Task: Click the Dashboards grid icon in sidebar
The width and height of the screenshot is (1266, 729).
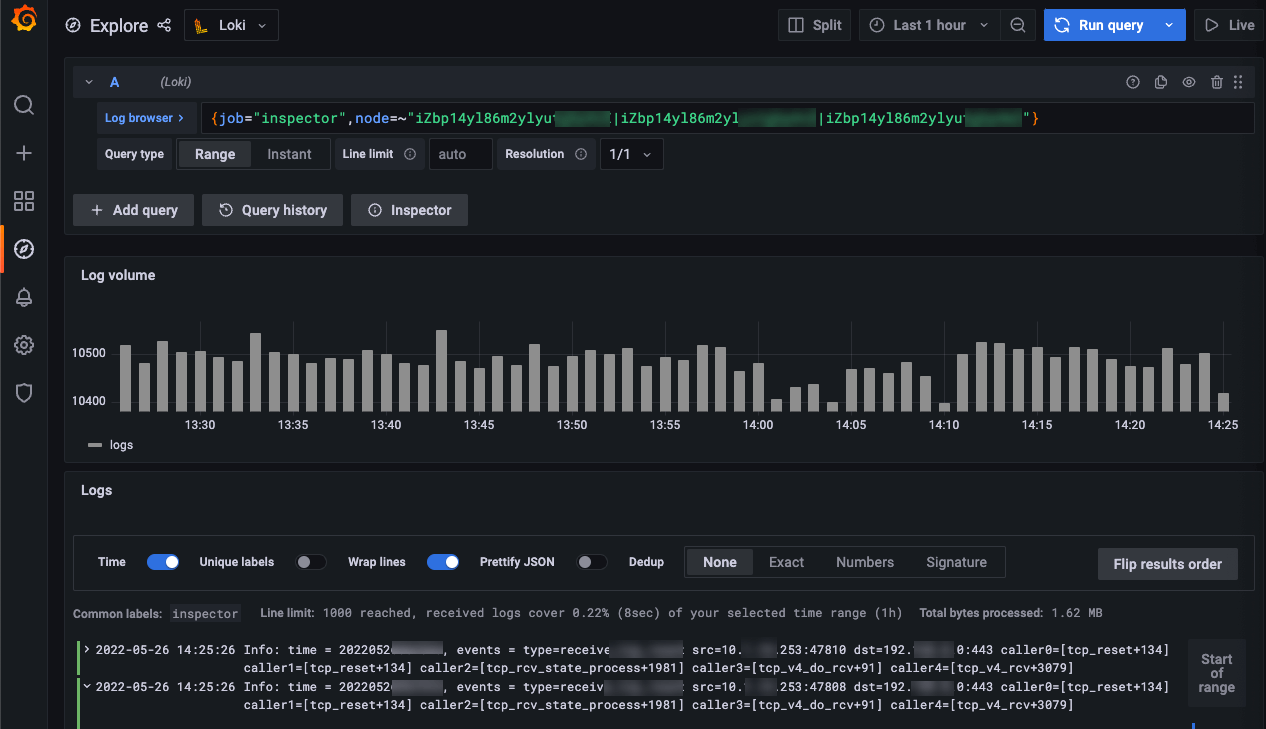Action: click(24, 201)
